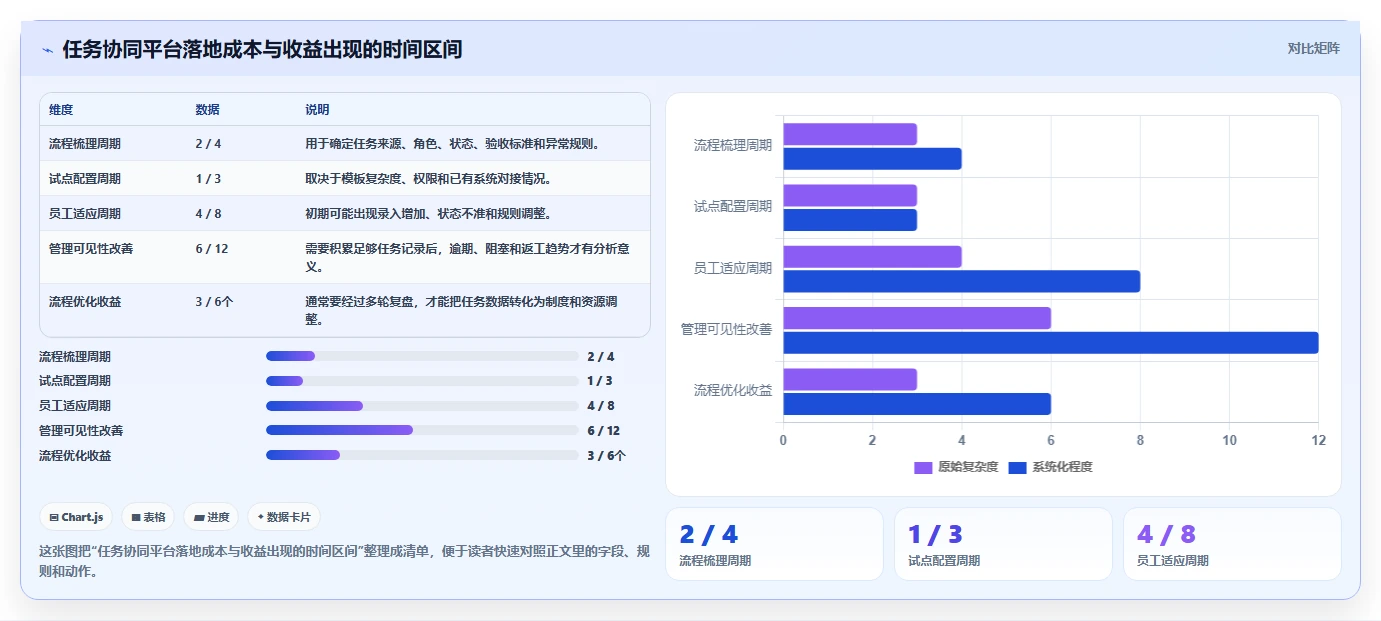This screenshot has height=621, width=1381.
Task: Click the blue chart bar for 流程优化收益
Action: click(917, 404)
